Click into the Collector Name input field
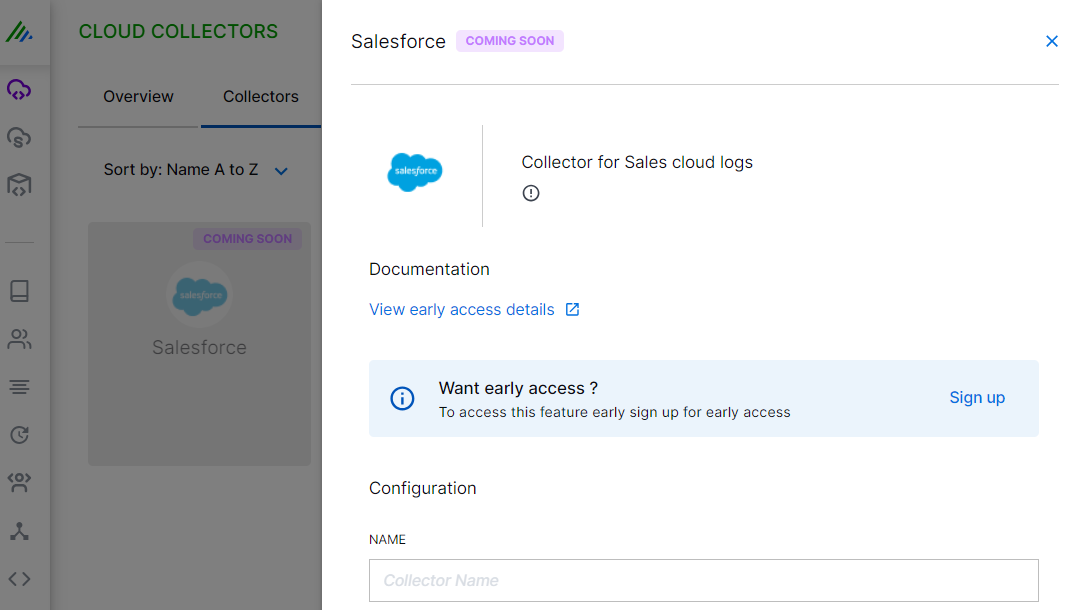 (703, 580)
